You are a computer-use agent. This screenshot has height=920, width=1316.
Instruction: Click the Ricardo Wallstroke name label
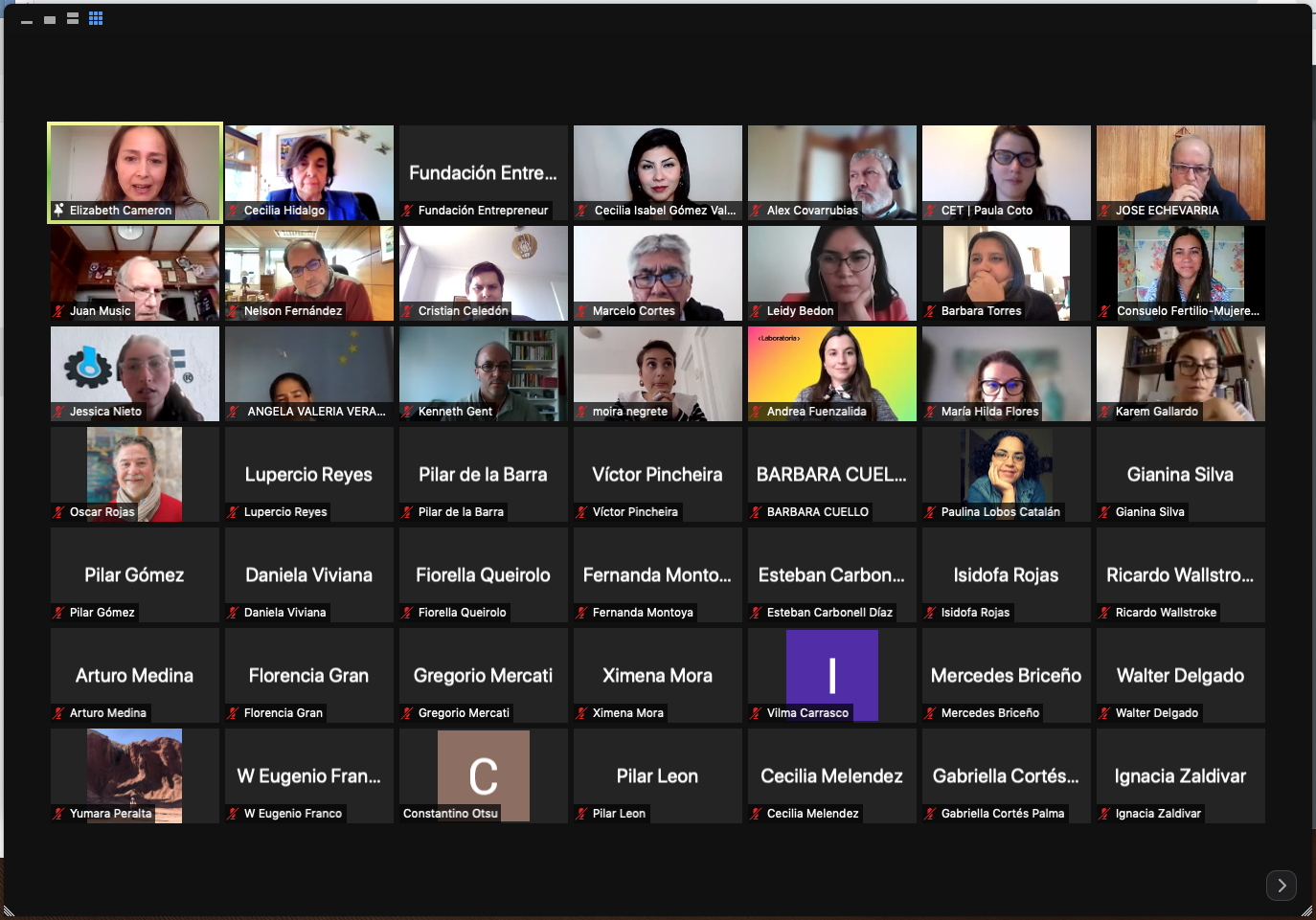click(1166, 613)
